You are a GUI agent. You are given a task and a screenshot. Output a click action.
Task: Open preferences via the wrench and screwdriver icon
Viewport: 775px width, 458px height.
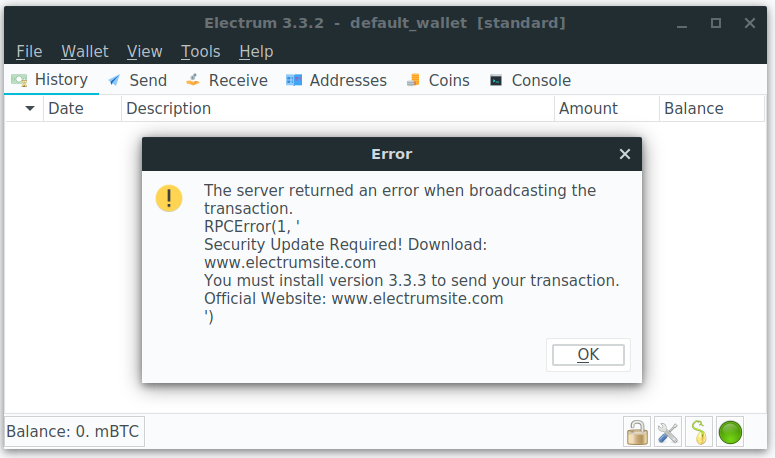(x=667, y=432)
